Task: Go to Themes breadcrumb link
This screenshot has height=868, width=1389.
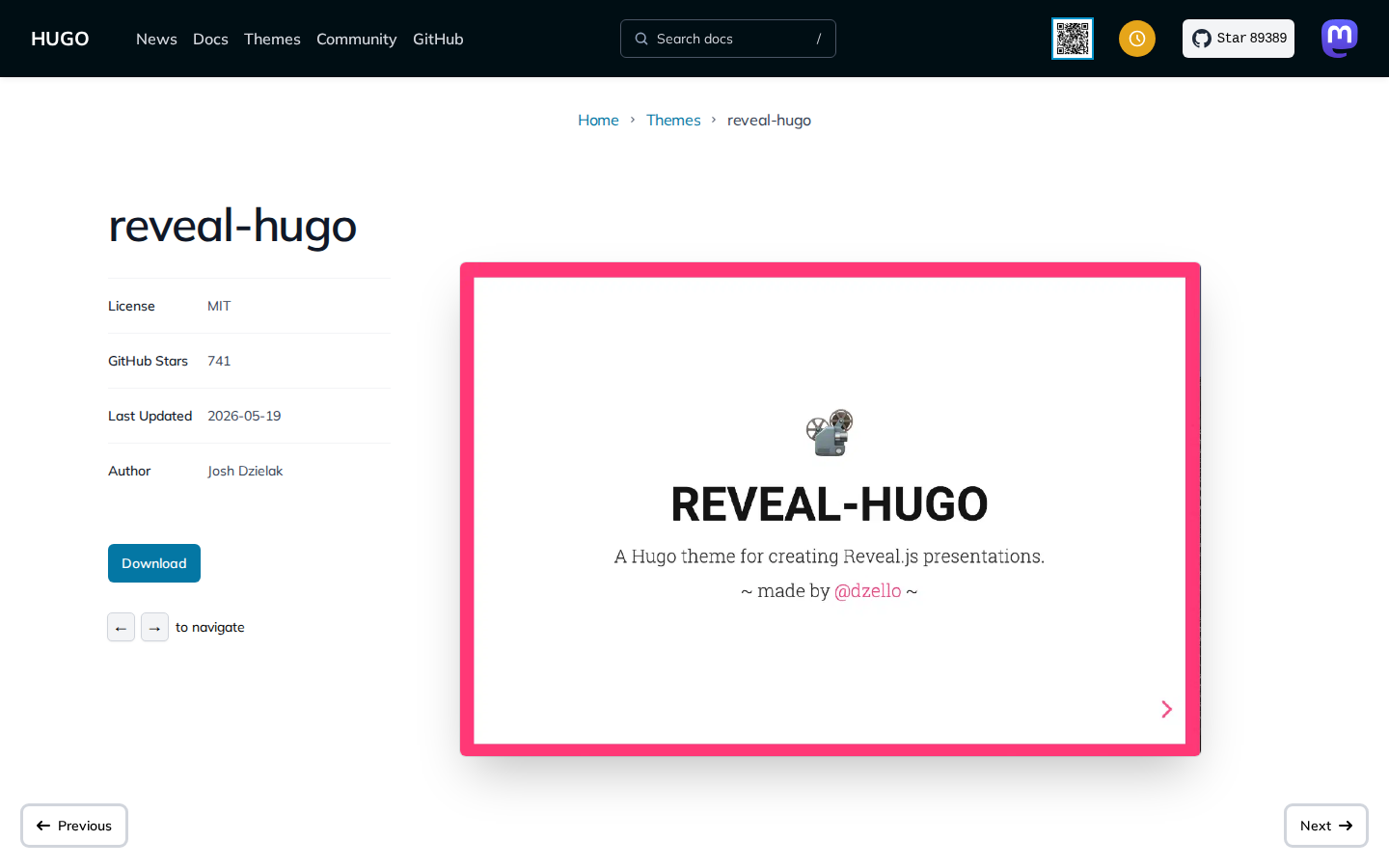Action: [x=673, y=120]
